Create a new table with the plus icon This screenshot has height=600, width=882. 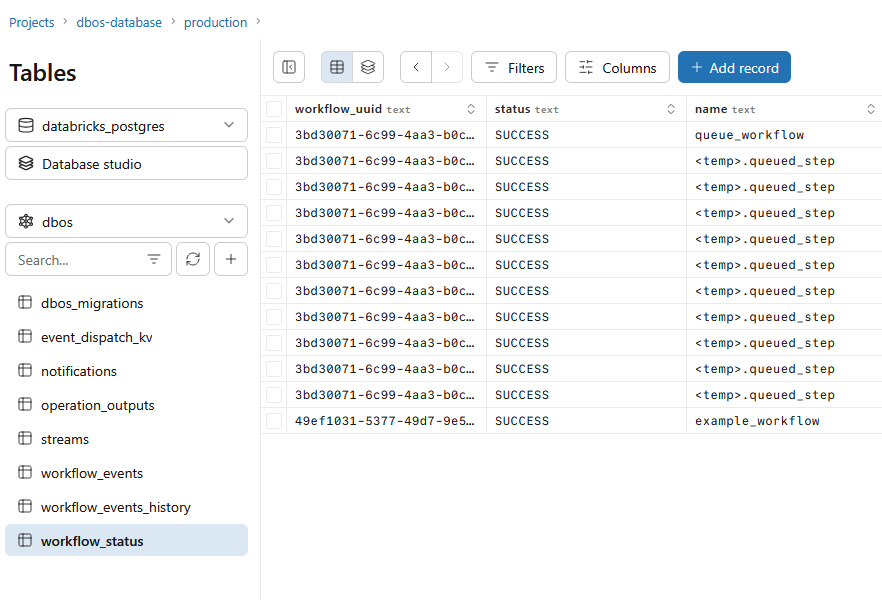(x=231, y=259)
